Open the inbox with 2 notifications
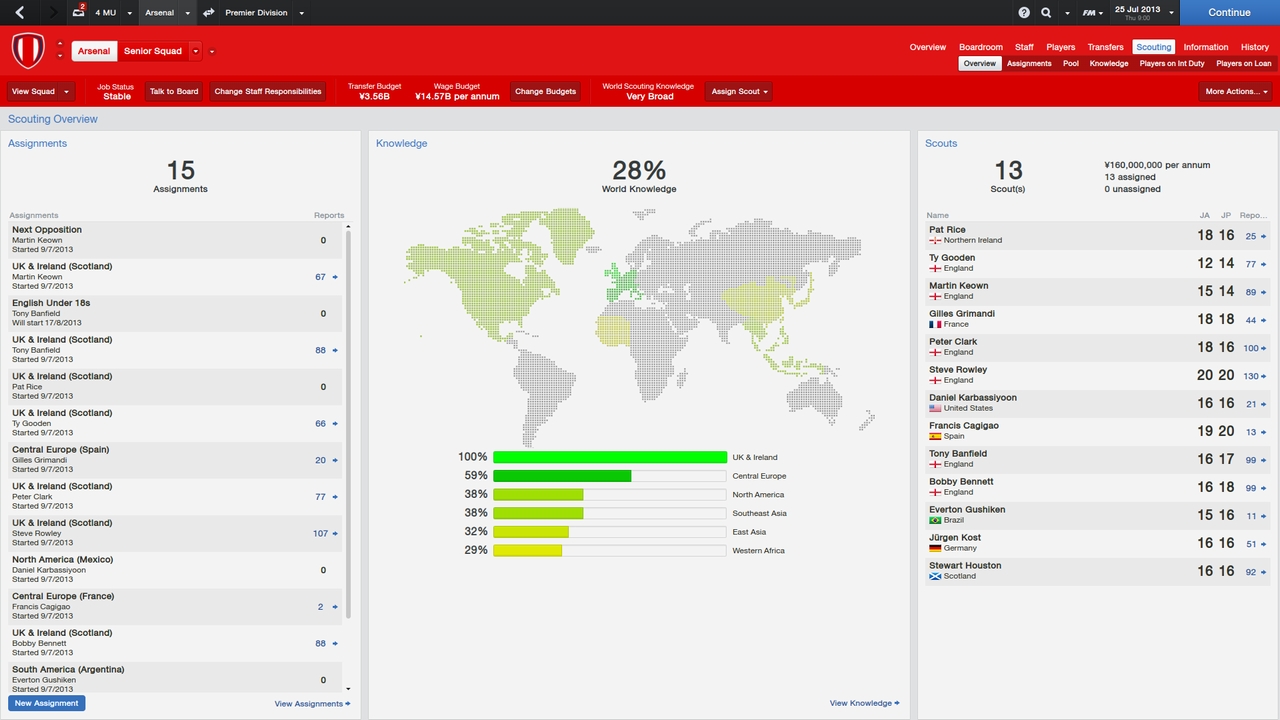 pyautogui.click(x=79, y=12)
